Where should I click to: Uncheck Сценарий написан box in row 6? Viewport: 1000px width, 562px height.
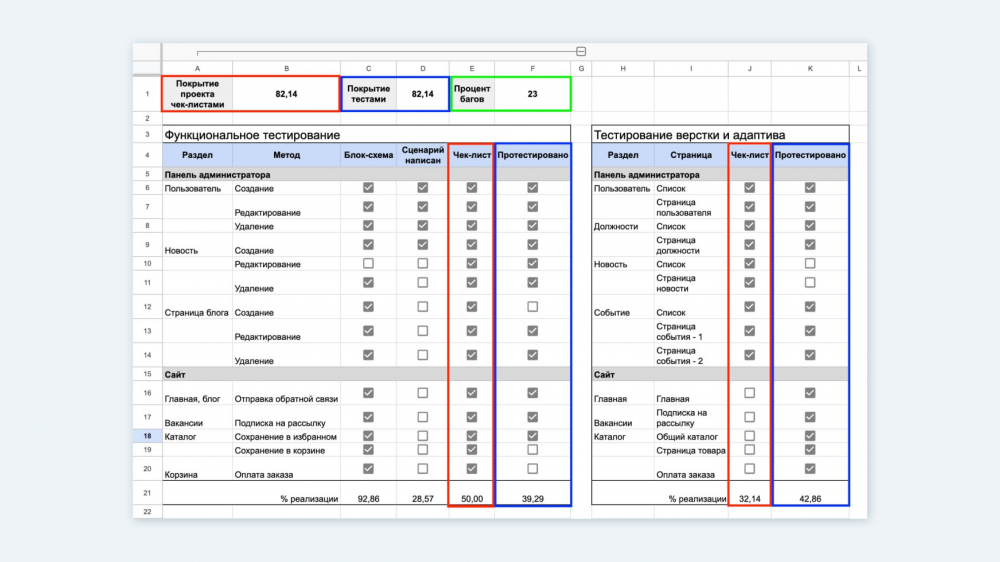click(422, 188)
